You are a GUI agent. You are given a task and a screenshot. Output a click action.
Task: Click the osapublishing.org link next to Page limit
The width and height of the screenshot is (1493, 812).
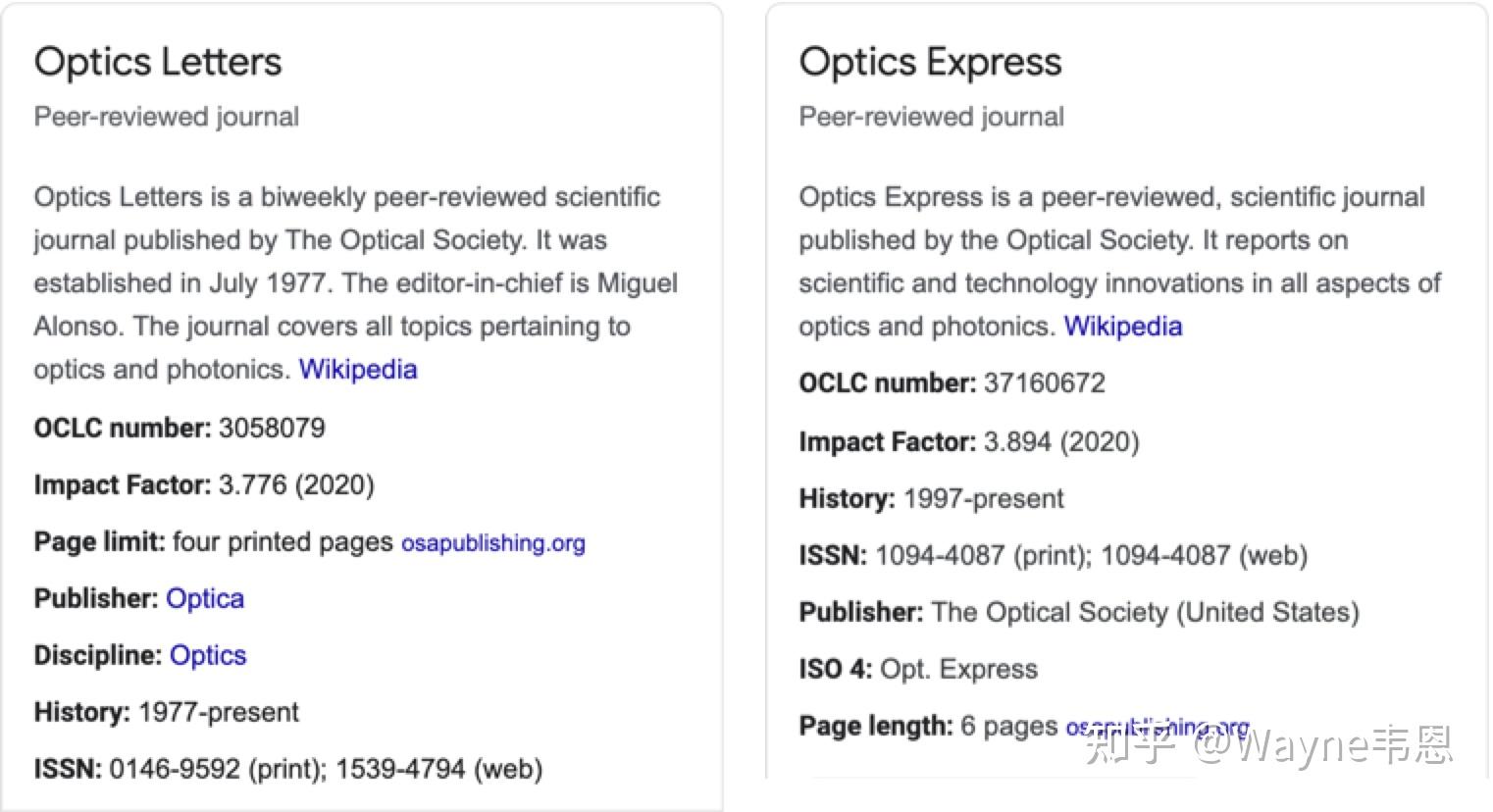[x=492, y=542]
